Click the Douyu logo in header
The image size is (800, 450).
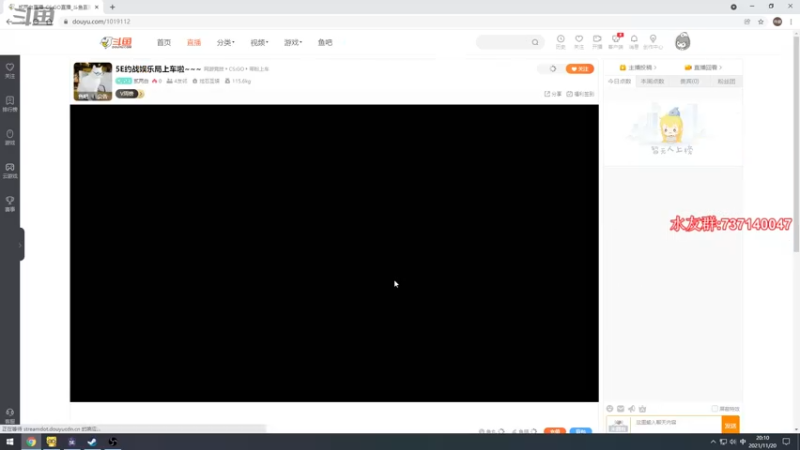[x=116, y=43]
